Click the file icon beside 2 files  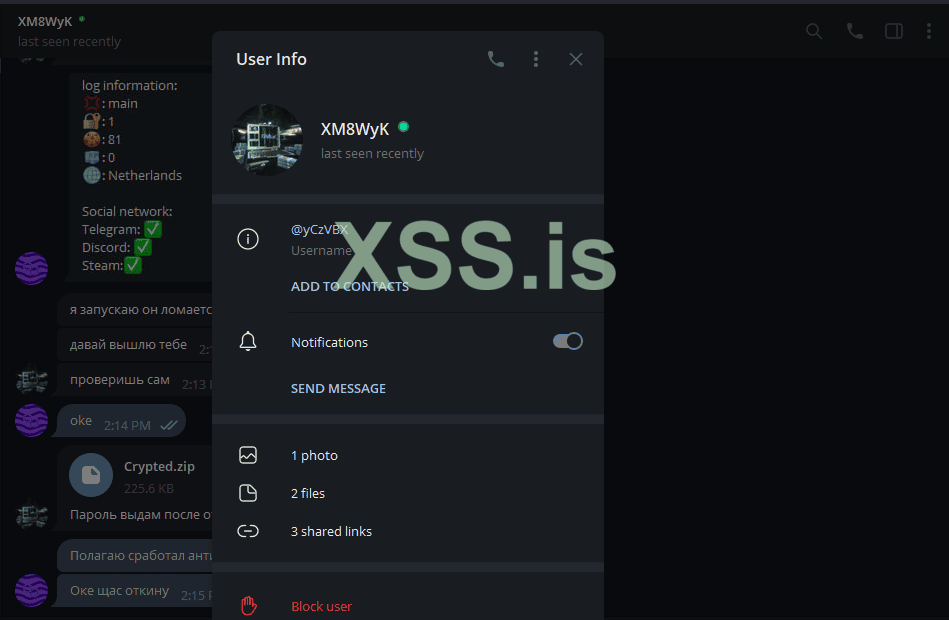tap(248, 493)
